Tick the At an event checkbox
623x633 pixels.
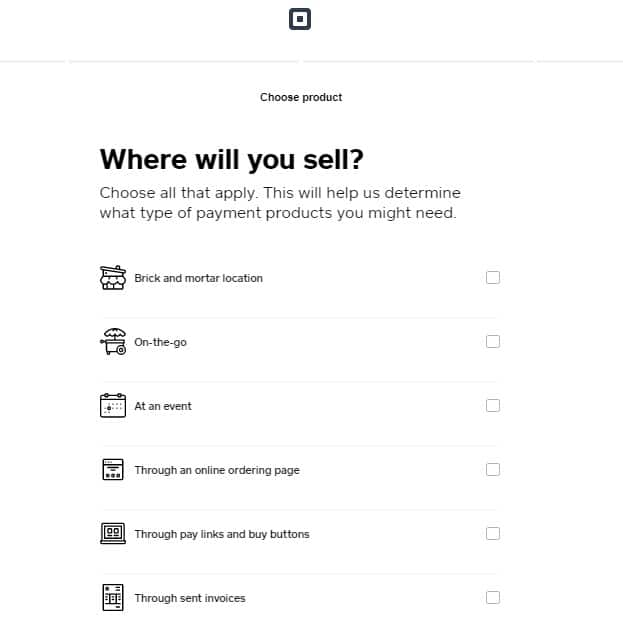(x=493, y=405)
